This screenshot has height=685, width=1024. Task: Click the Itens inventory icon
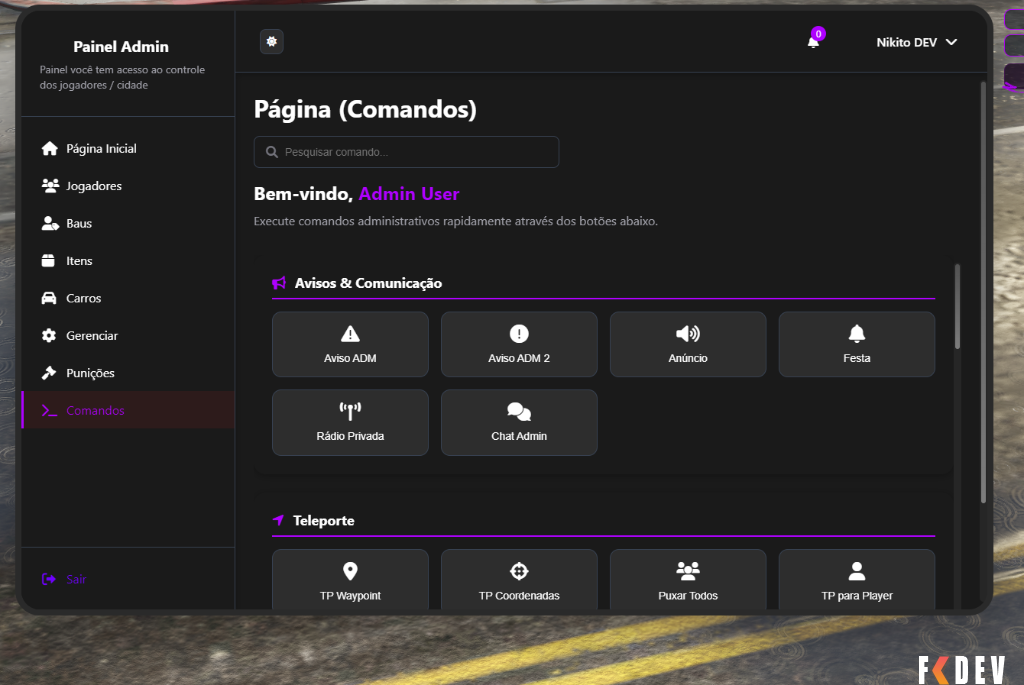point(48,260)
